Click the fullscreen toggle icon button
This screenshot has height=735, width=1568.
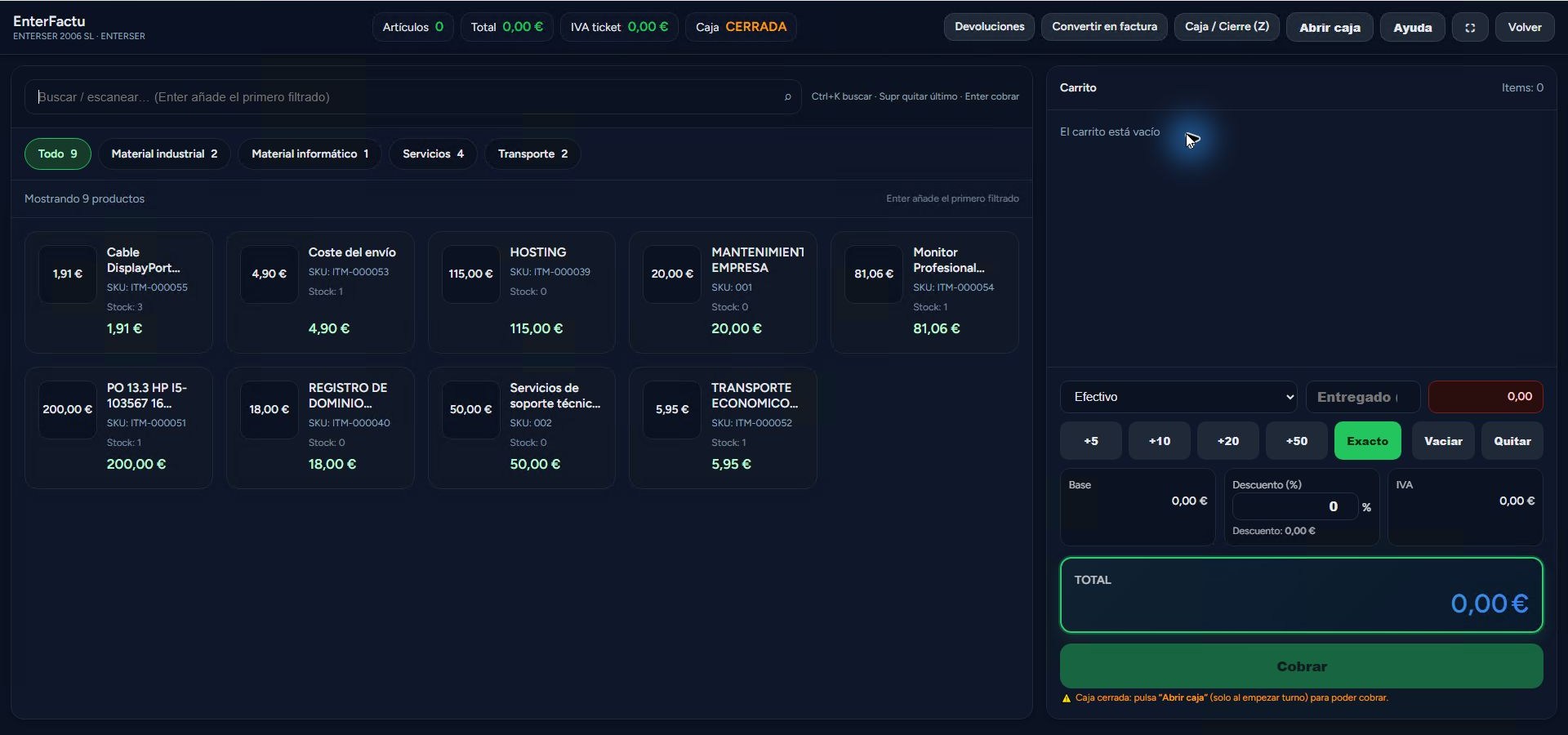pos(1470,27)
